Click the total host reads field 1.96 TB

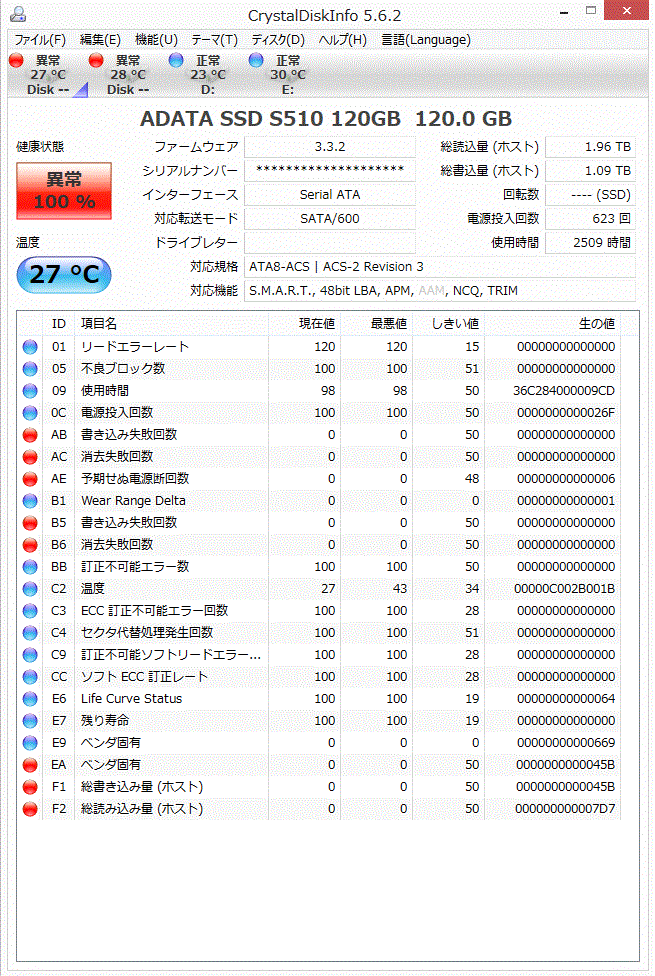[590, 147]
